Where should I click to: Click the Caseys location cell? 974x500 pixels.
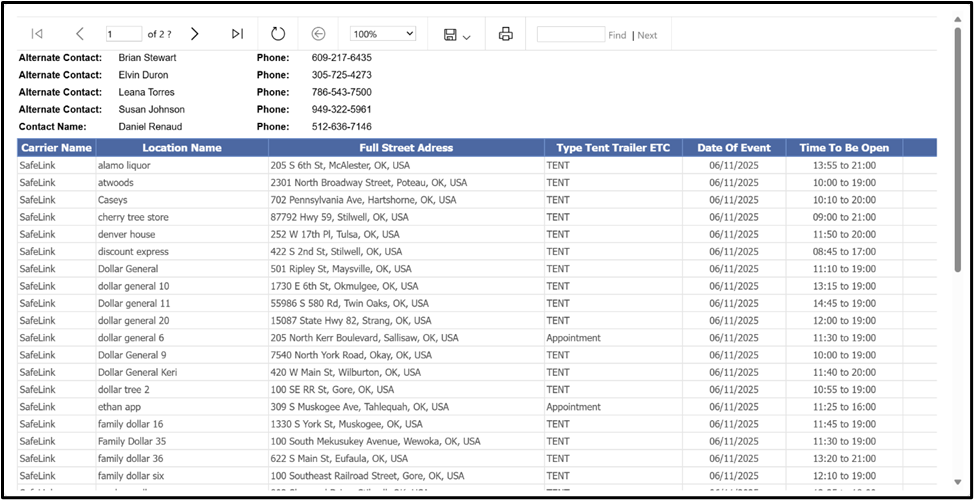coord(182,200)
